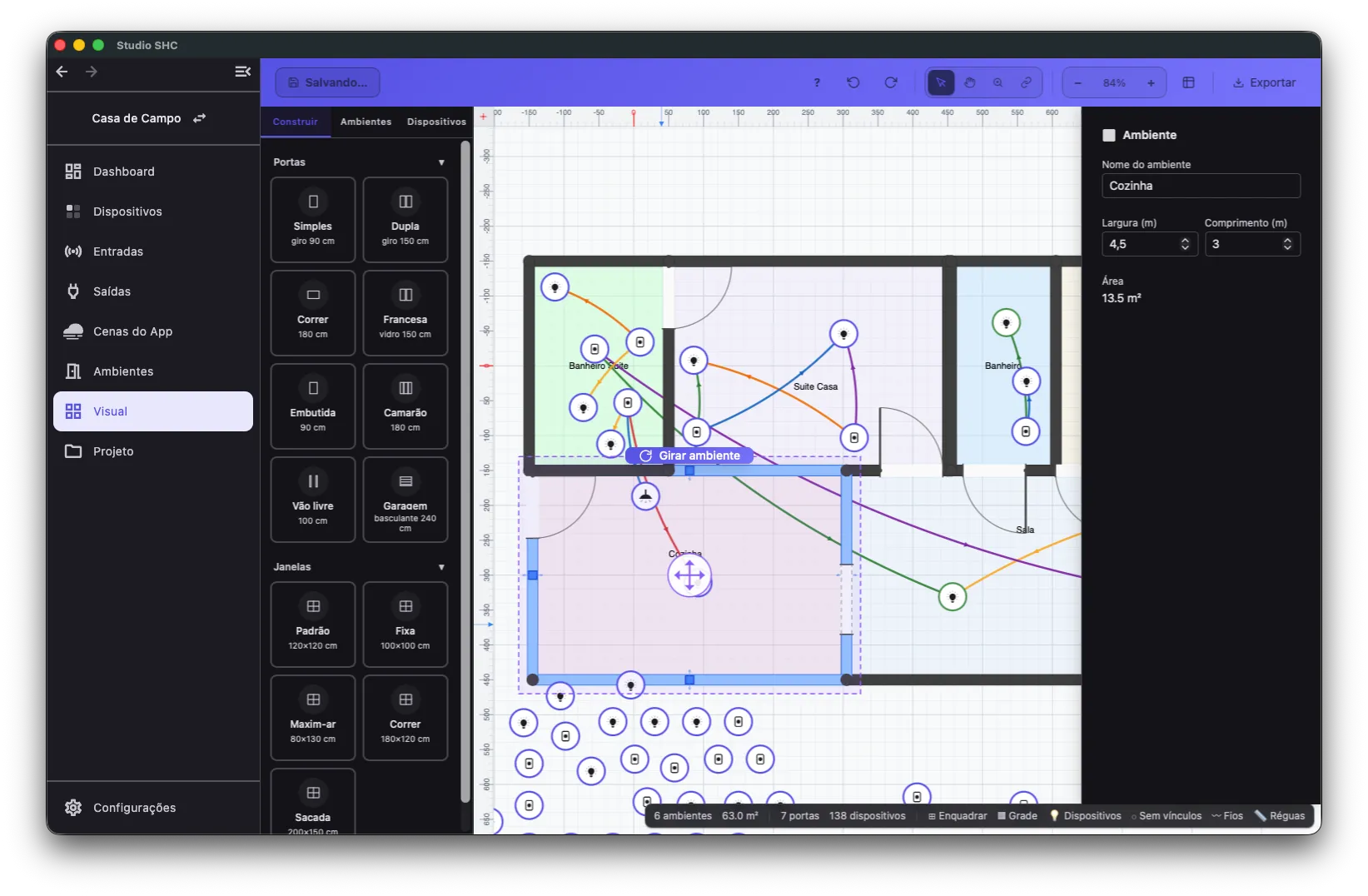Toggle Fios visibility in status bar

tap(1227, 816)
